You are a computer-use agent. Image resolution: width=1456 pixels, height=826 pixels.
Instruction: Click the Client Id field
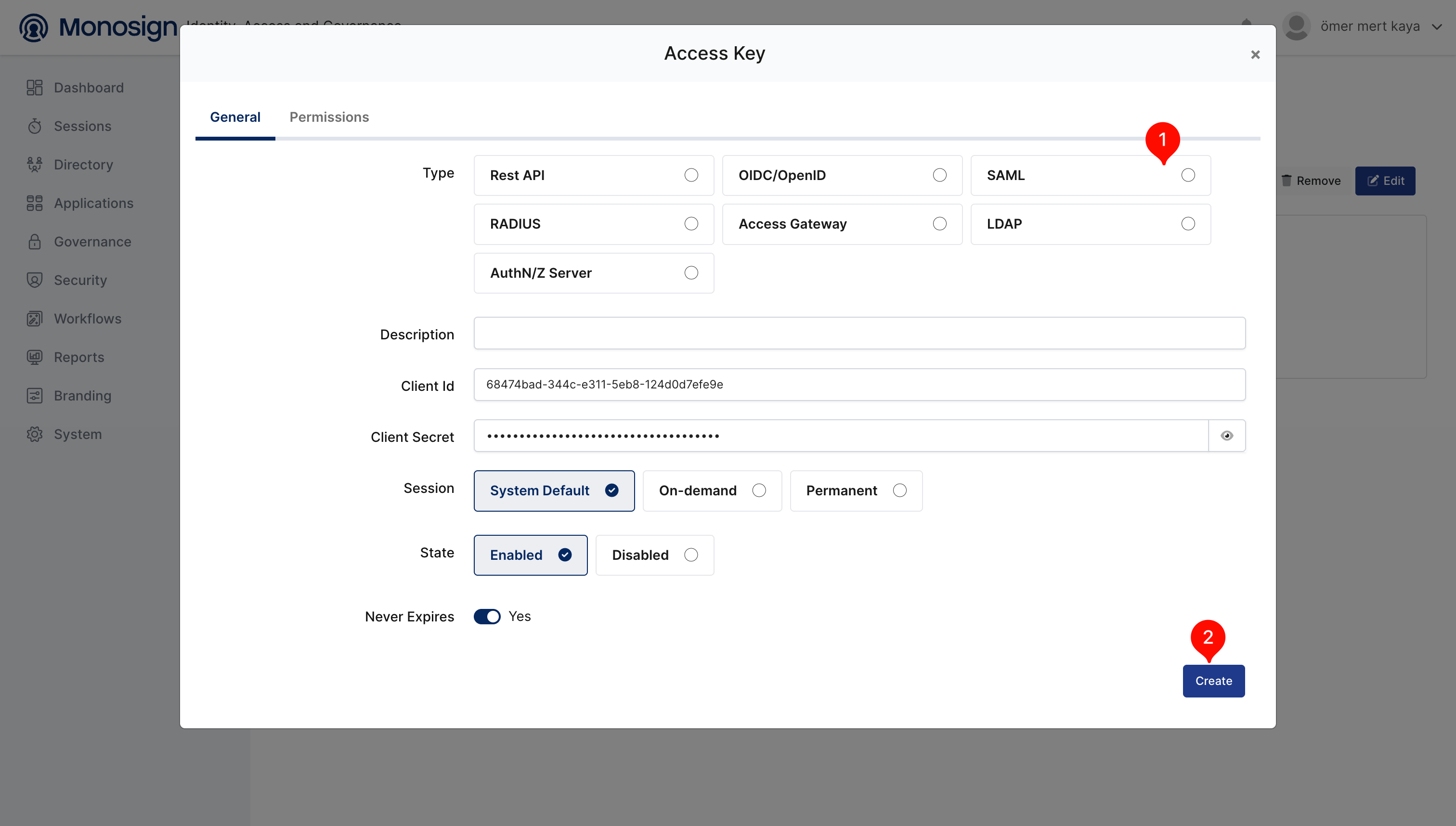click(859, 385)
